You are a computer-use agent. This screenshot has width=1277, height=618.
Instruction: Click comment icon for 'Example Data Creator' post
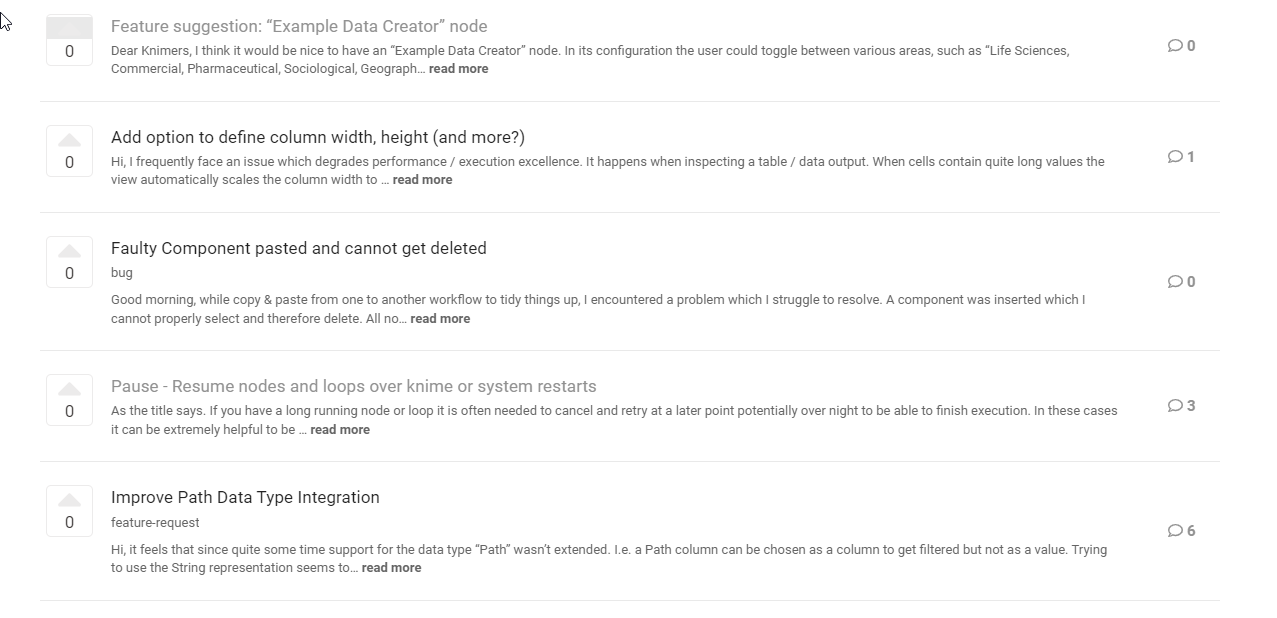[1175, 46]
